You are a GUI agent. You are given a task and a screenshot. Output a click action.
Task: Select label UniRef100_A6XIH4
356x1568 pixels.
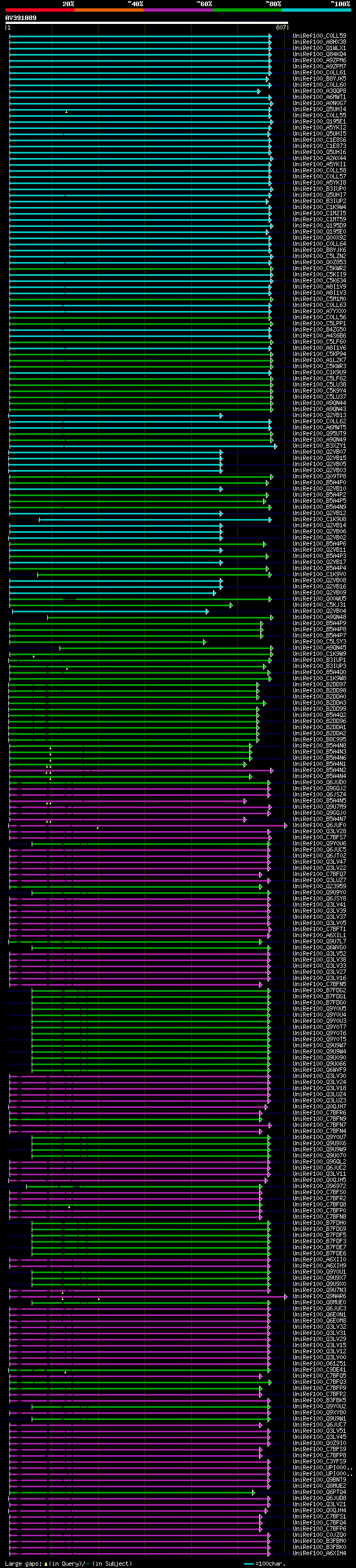tap(319, 1554)
